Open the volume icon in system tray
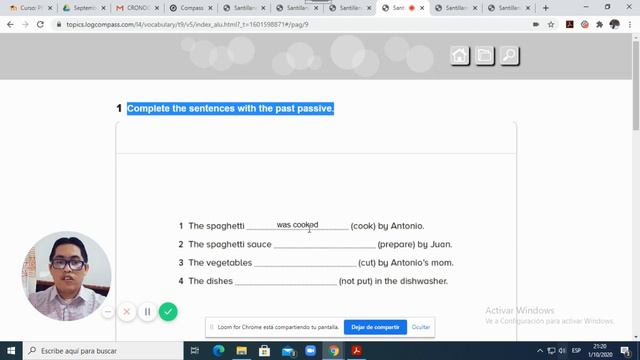Image resolution: width=640 pixels, height=360 pixels. pyautogui.click(x=562, y=351)
